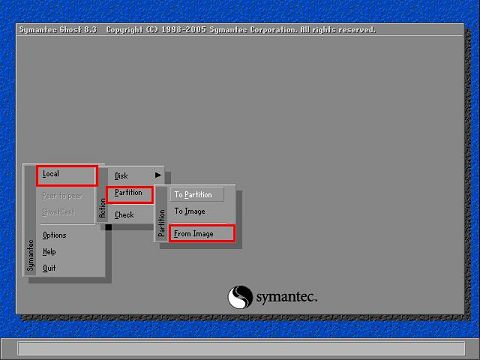
Task: Open the Disk submenu
Action: (121, 175)
